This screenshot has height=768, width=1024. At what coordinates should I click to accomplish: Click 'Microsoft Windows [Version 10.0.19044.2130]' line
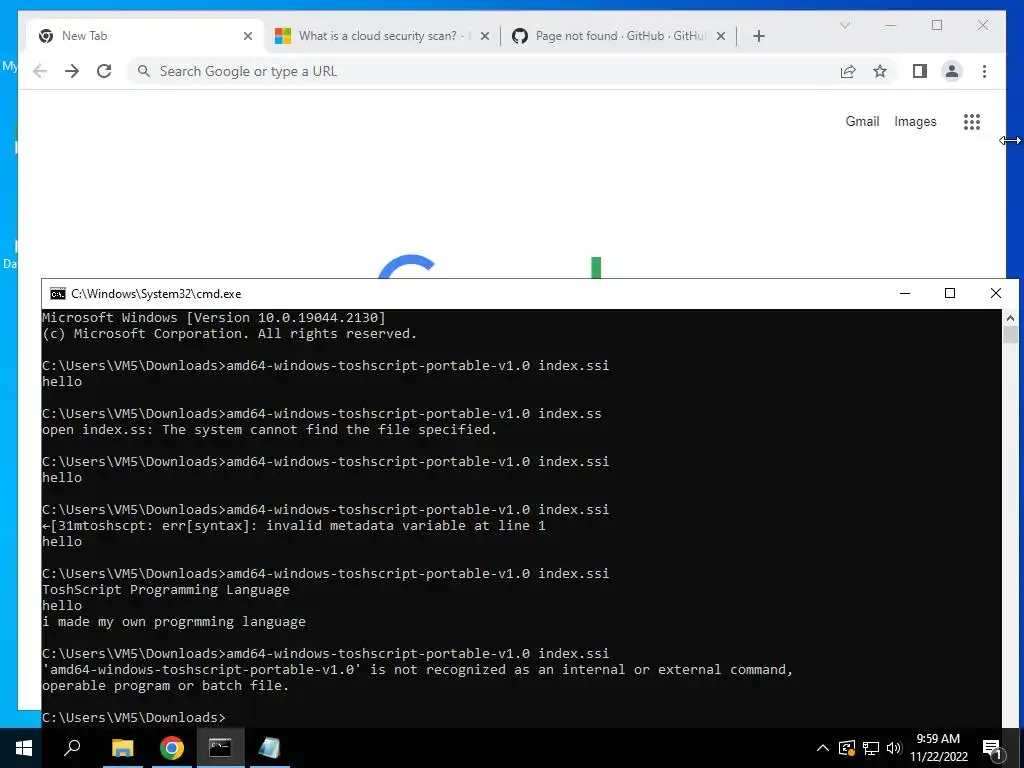click(x=214, y=317)
